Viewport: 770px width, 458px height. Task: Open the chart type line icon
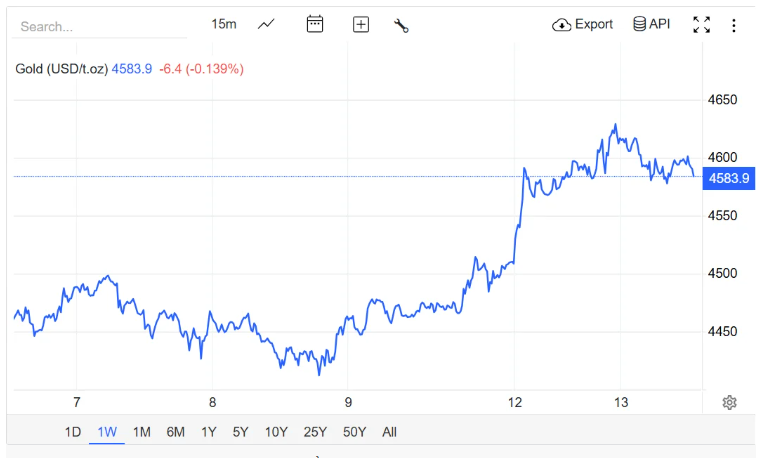(266, 24)
